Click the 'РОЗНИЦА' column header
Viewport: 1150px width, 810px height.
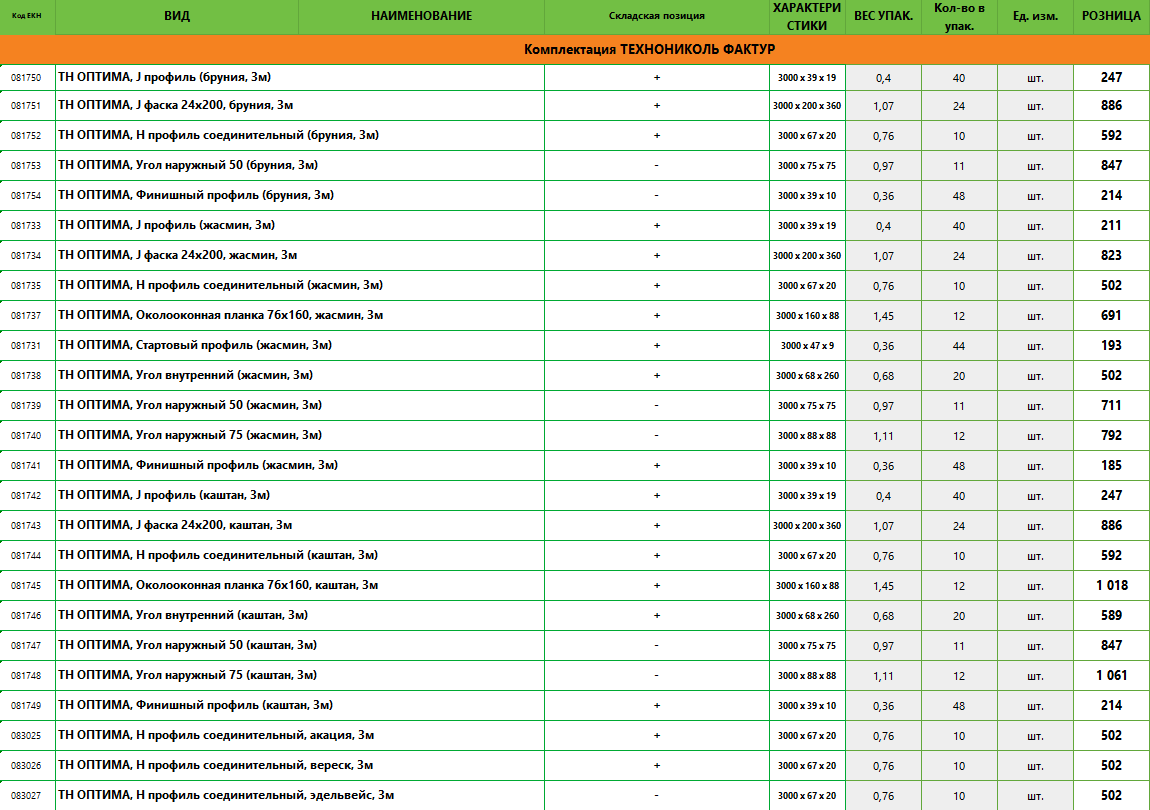coord(1111,15)
